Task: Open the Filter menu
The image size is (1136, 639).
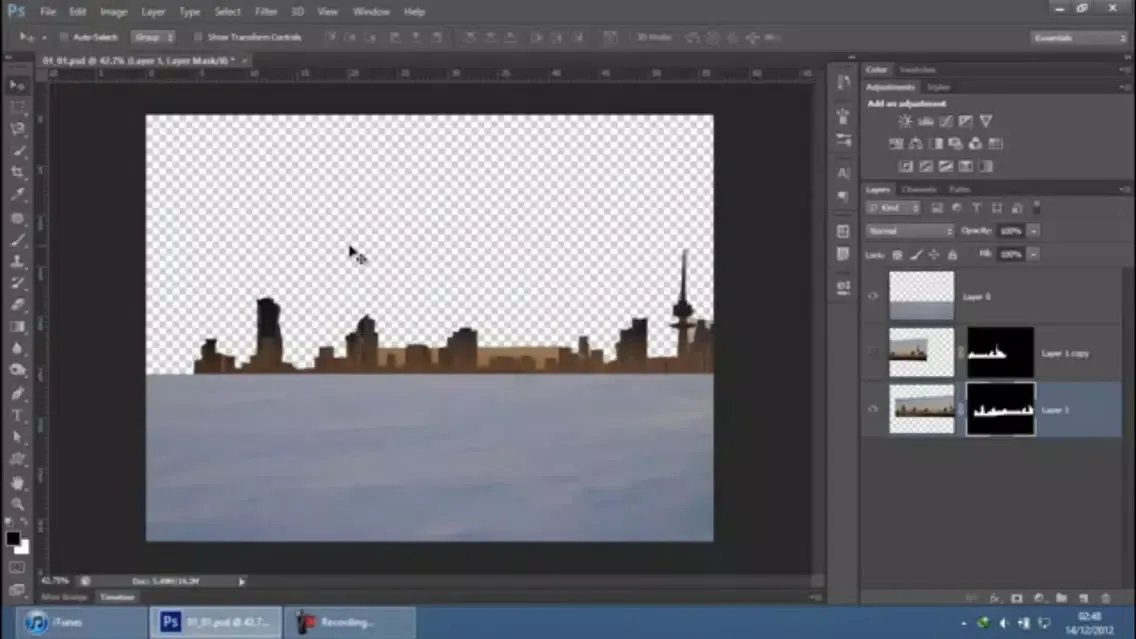Action: (266, 12)
